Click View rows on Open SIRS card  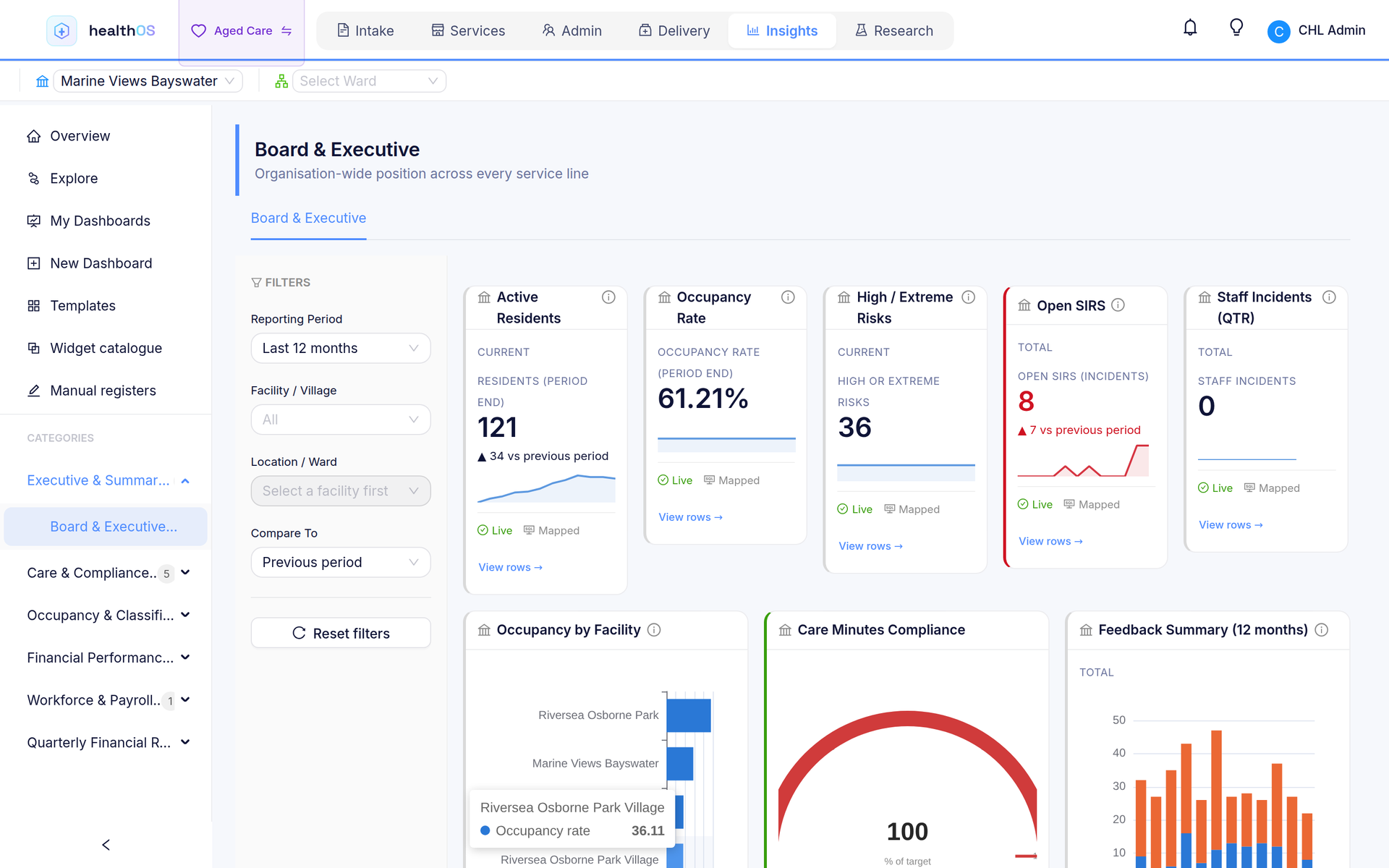pos(1050,542)
